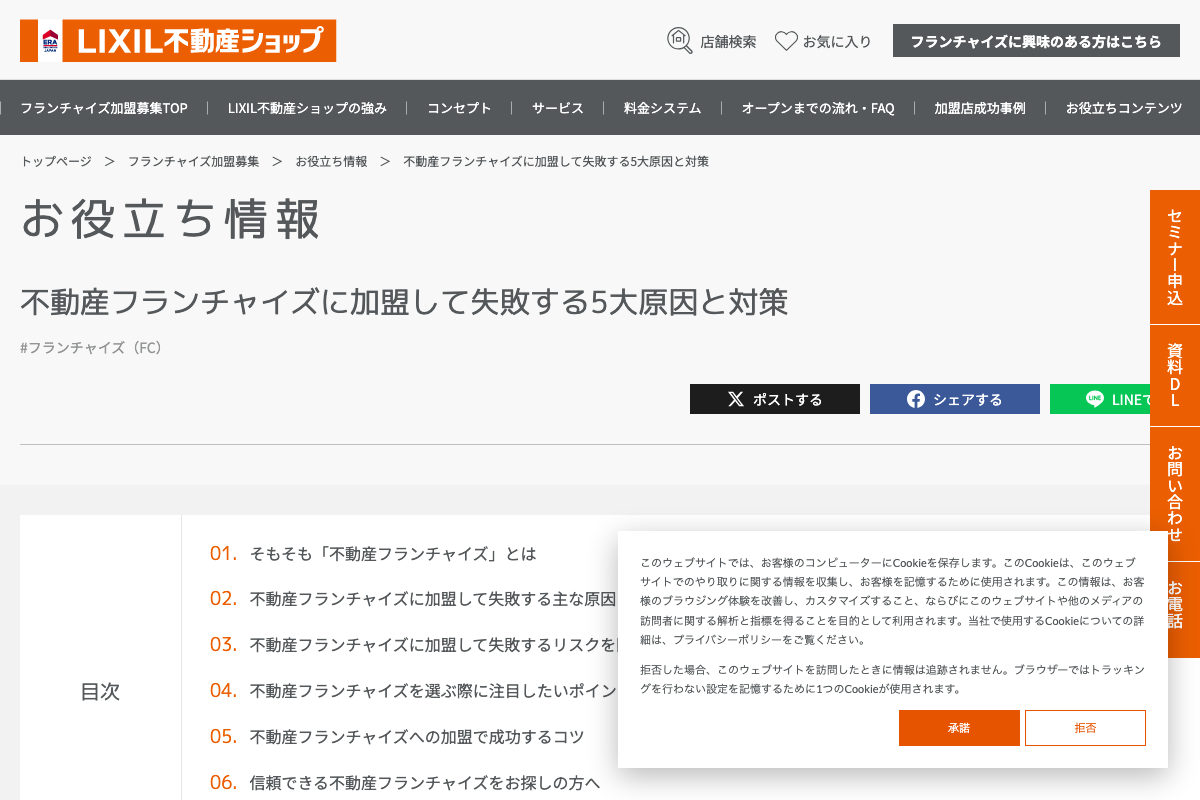Click the Facebook icon on シェアする
Viewport: 1200px width, 800px height.
(916, 399)
